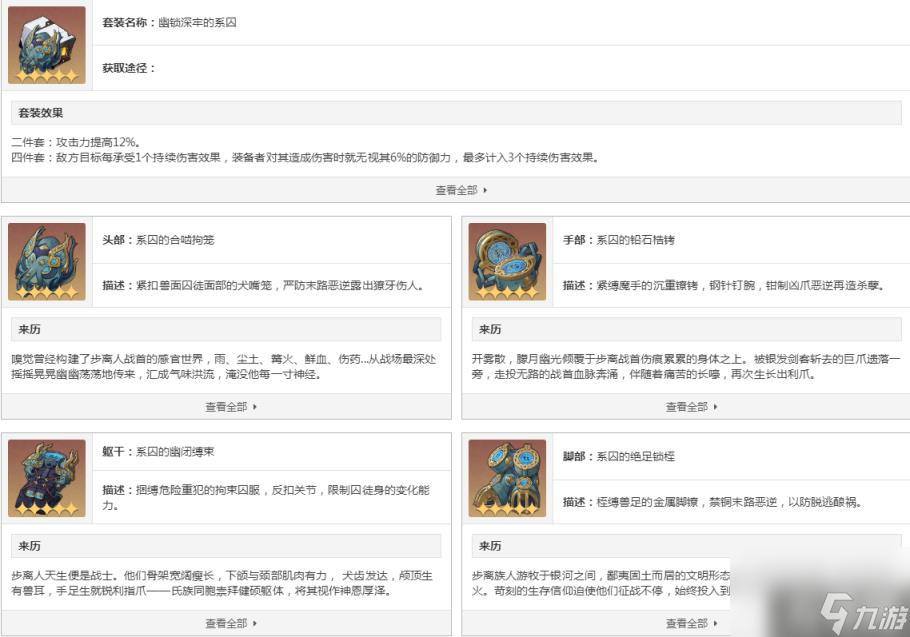910x637 pixels.
Task: Click the 套装效果 section header
Action: click(x=456, y=113)
